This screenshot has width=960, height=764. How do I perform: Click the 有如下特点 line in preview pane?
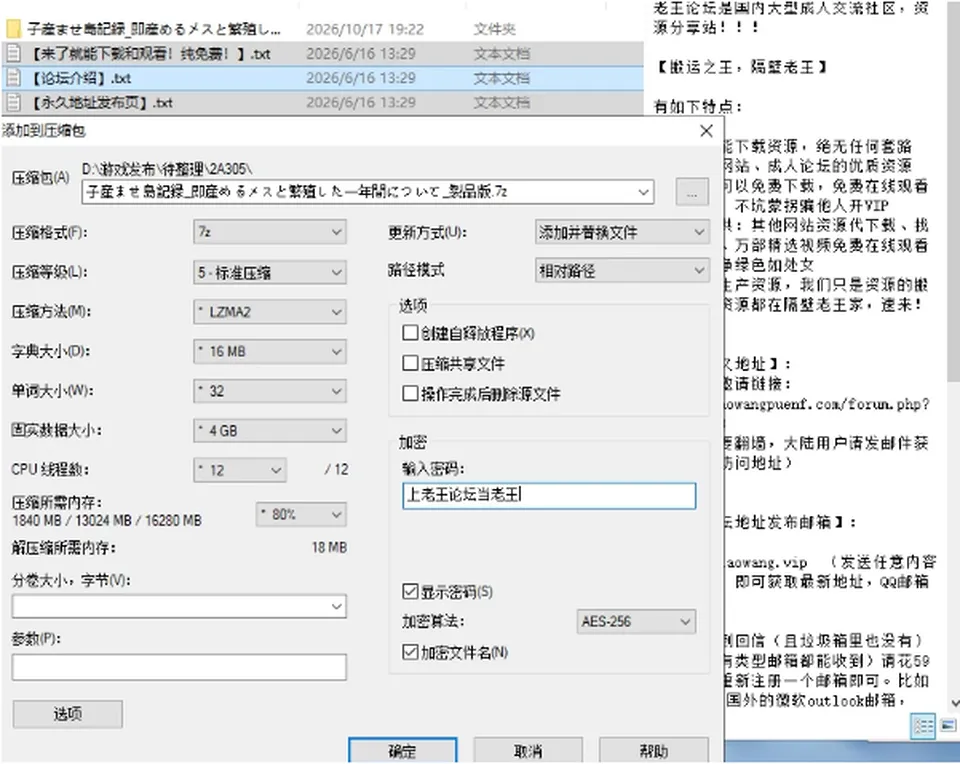697,107
